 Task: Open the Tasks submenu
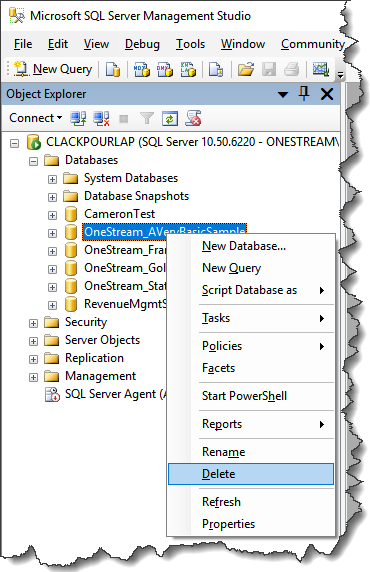click(251, 318)
